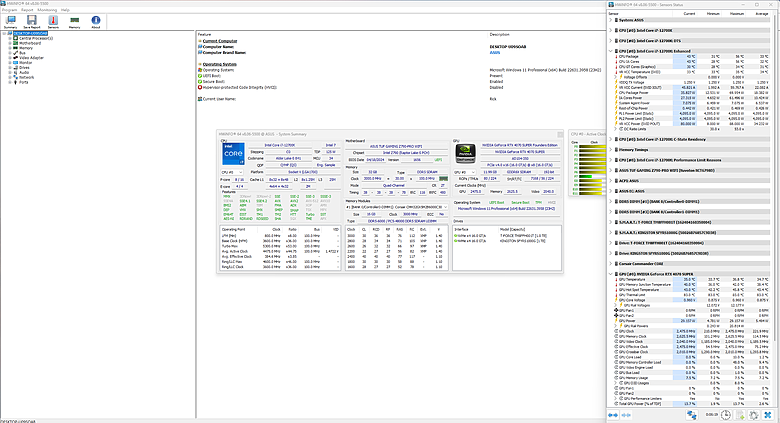Screen dimensions: 780x423
Task: Click the Save Report floppy icon
Action: pos(31,22)
